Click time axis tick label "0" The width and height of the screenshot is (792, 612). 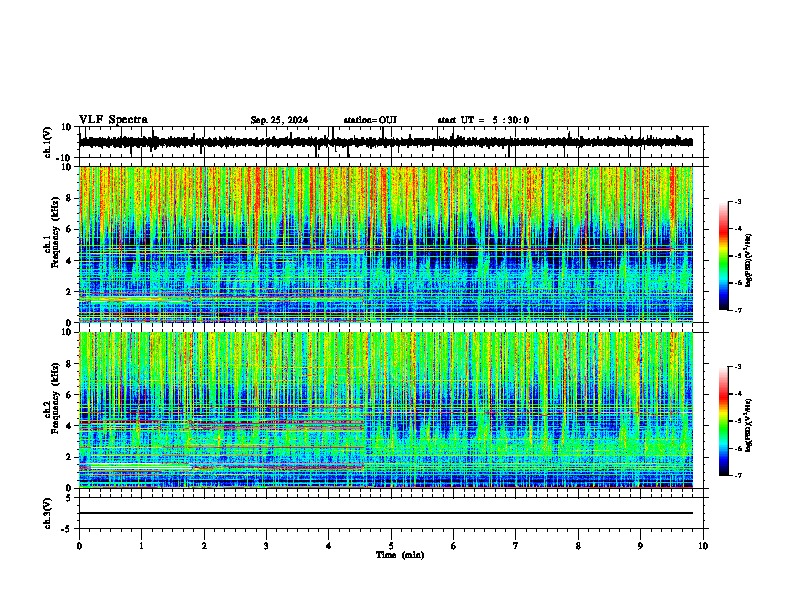(x=79, y=546)
